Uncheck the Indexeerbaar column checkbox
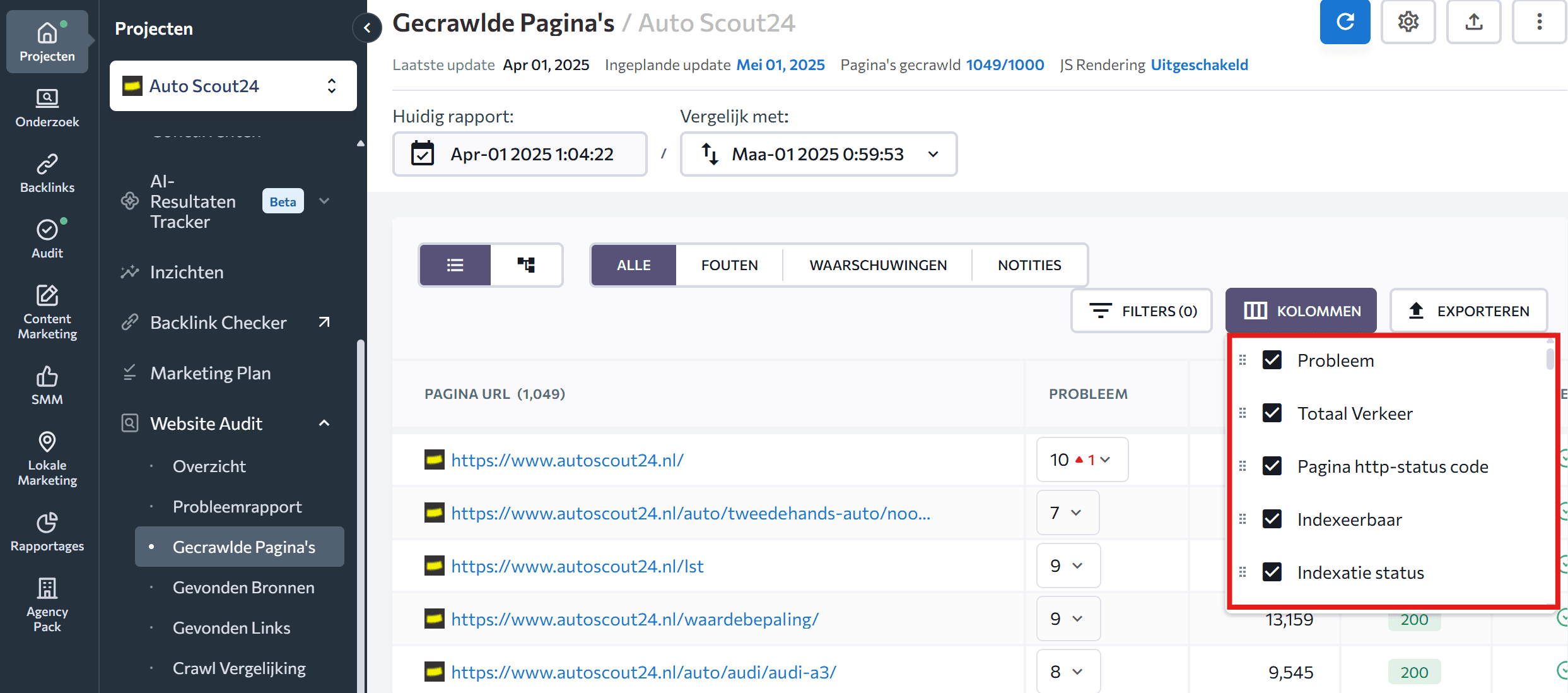 (x=1272, y=519)
